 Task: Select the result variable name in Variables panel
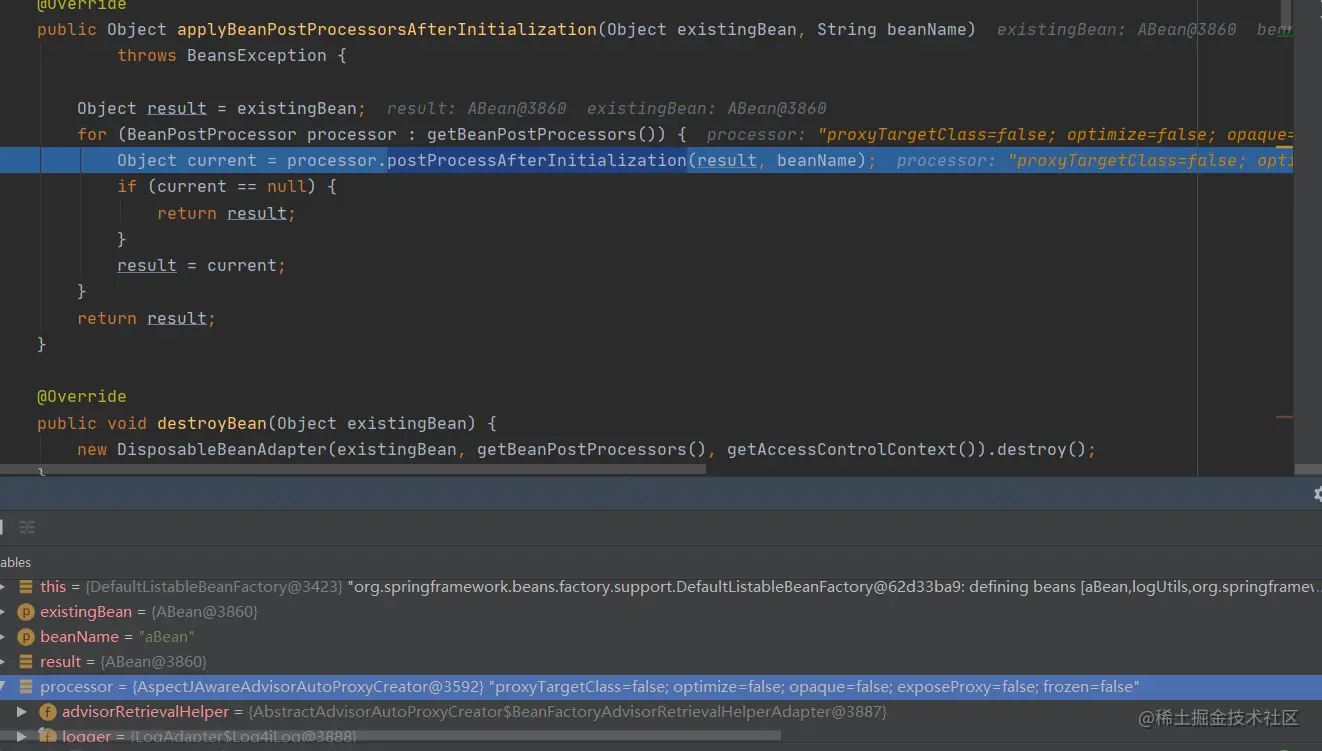[60, 662]
